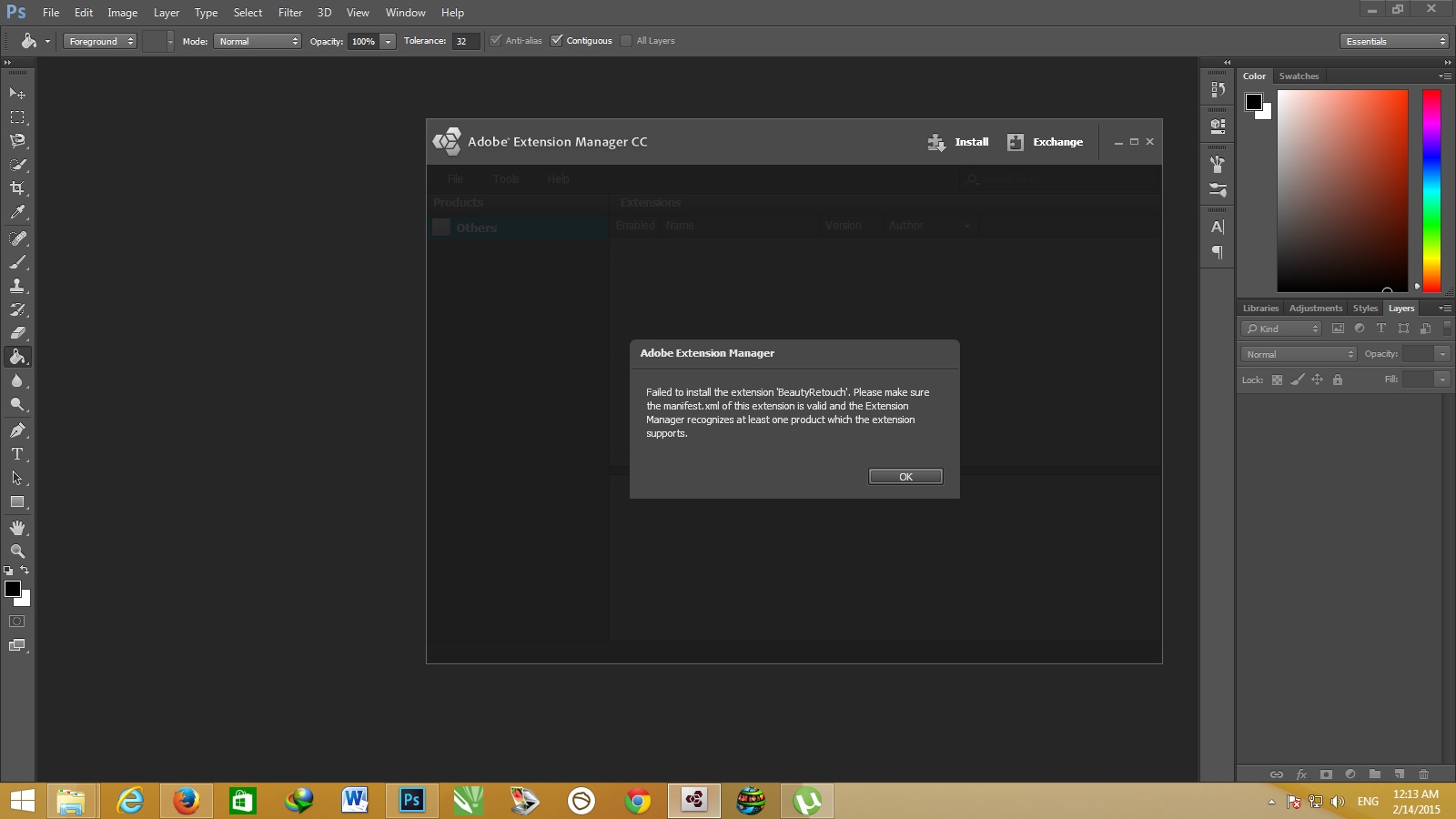The height and width of the screenshot is (819, 1456).
Task: Select the Pen tool
Action: click(x=17, y=430)
